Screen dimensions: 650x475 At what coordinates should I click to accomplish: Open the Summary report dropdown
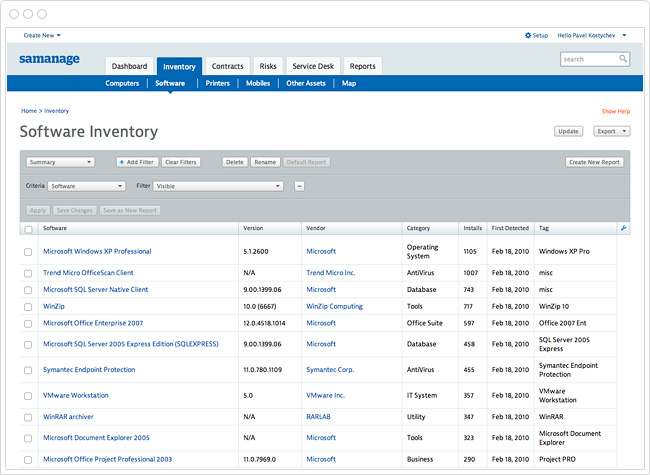(x=60, y=162)
